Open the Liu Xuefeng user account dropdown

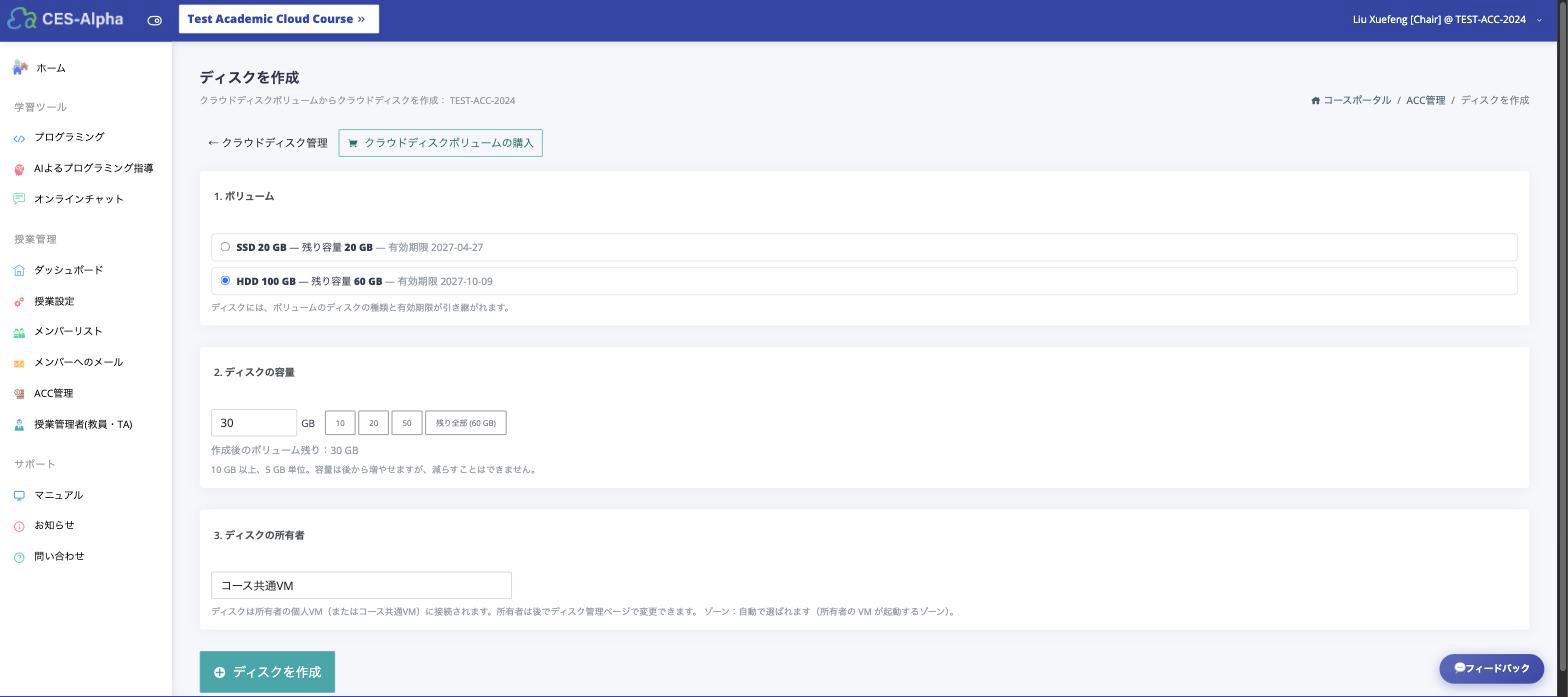point(1446,19)
